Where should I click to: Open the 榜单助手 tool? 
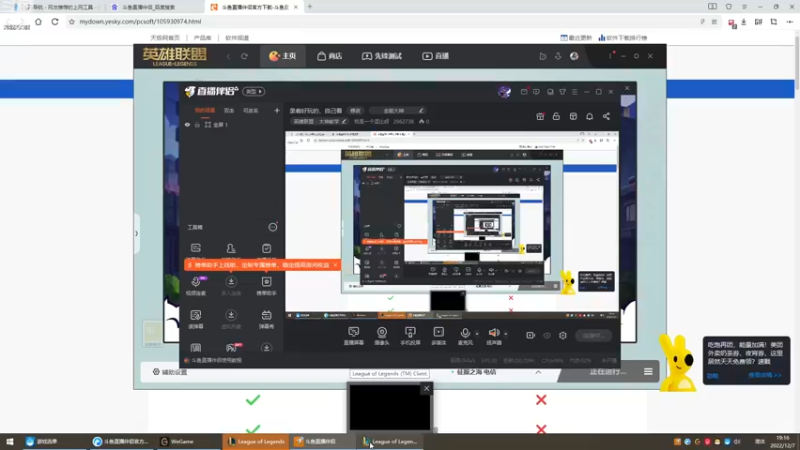pyautogui.click(x=266, y=286)
